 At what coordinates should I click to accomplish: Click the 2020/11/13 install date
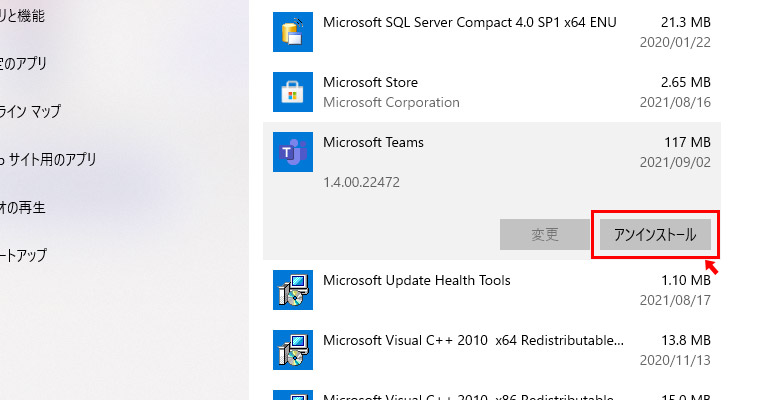(675, 361)
